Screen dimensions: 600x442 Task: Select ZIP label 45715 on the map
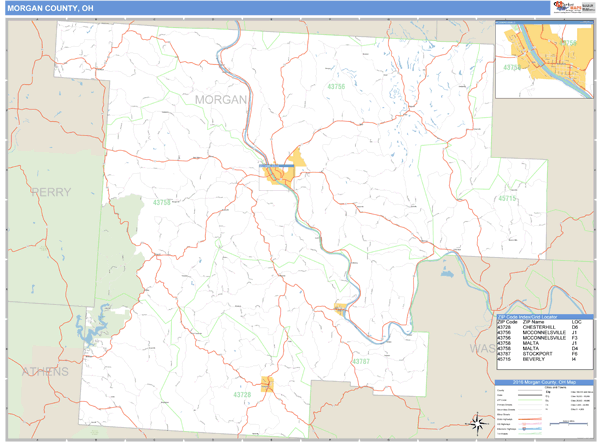508,199
